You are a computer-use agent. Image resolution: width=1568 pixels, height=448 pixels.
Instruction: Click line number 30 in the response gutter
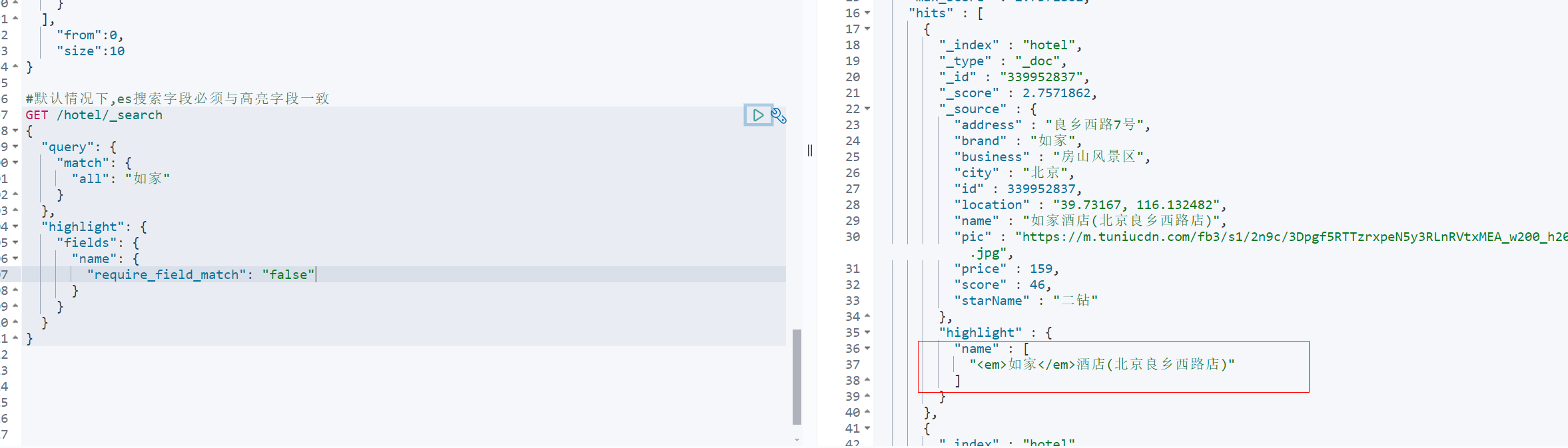point(853,236)
